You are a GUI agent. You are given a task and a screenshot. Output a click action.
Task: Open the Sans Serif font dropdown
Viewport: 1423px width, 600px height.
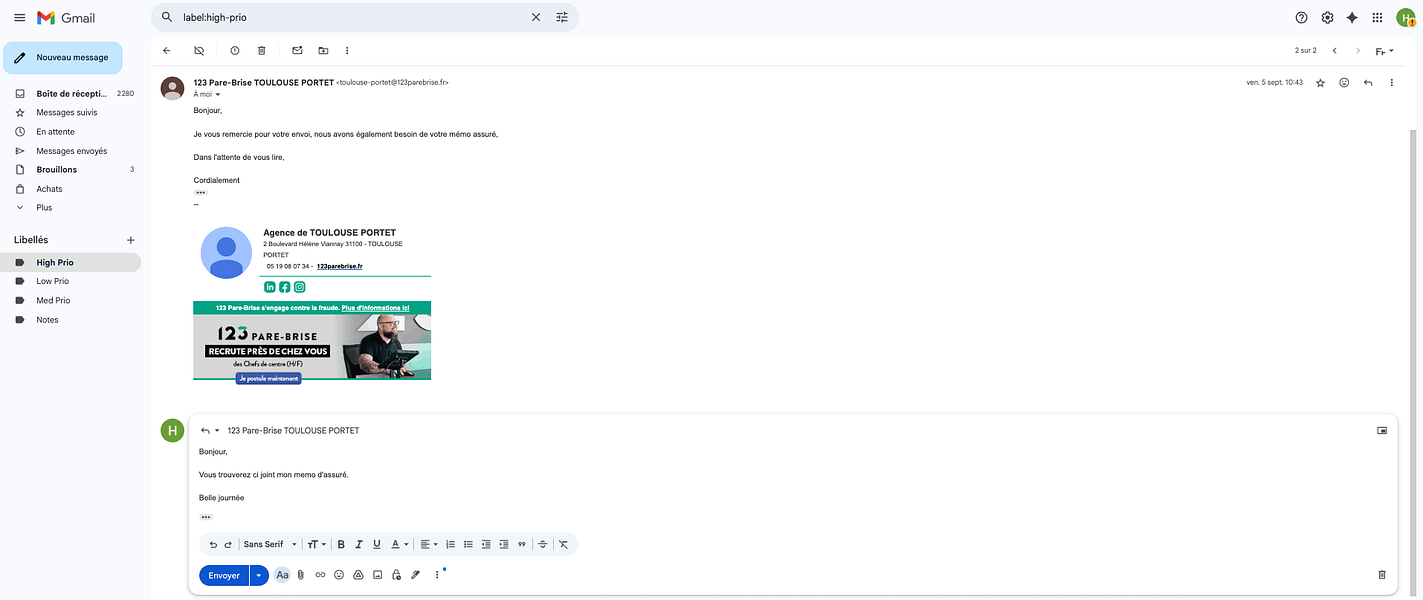(x=270, y=544)
